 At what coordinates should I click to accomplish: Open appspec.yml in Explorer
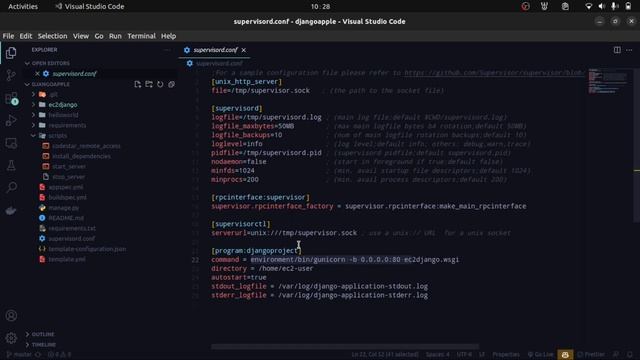click(x=65, y=187)
